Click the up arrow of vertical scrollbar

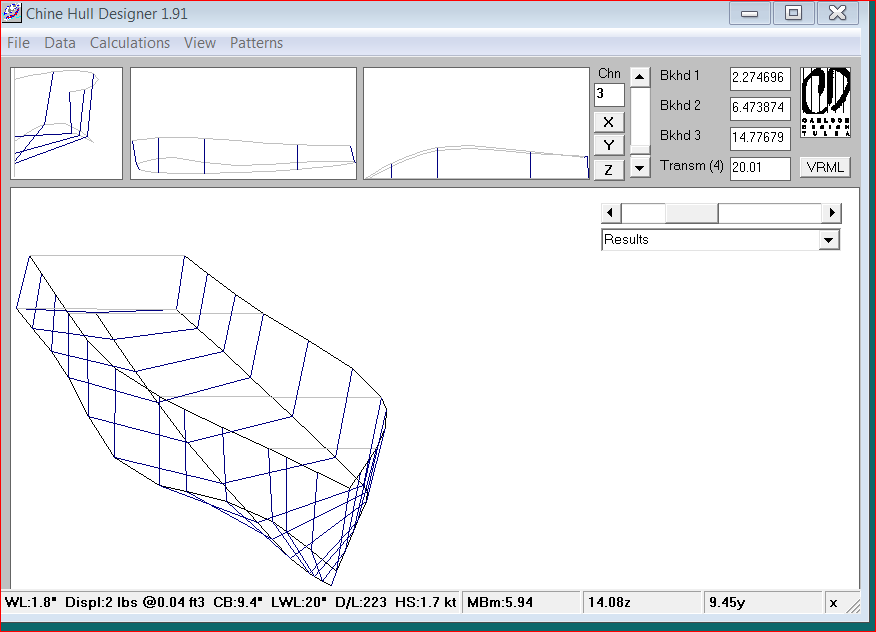[x=640, y=77]
